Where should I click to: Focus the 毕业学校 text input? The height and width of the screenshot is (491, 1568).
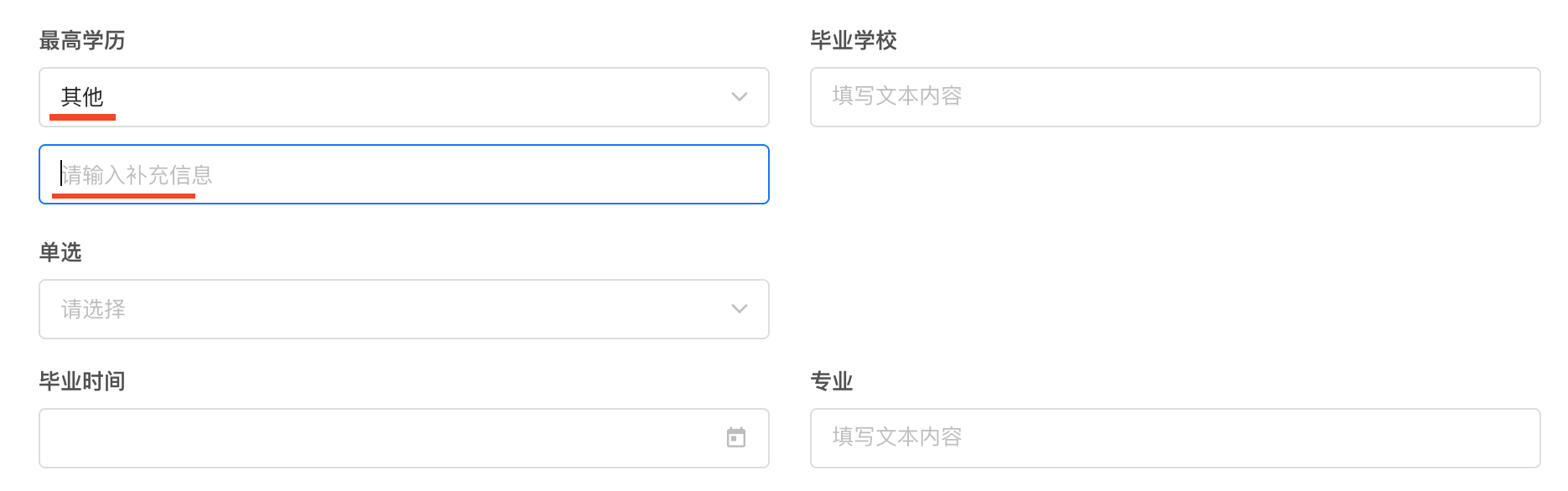coord(1174,97)
